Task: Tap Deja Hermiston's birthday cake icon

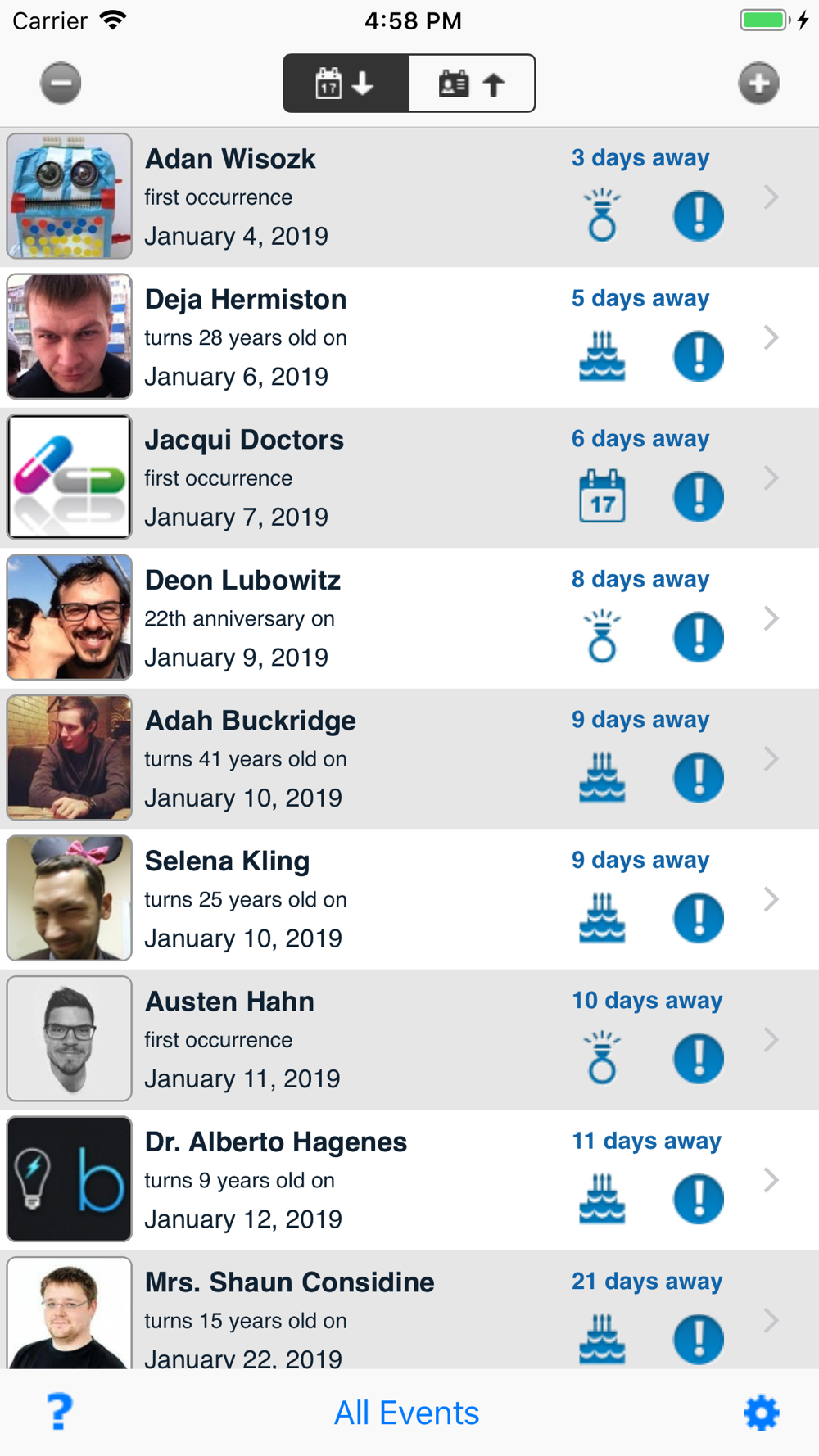Action: [602, 356]
